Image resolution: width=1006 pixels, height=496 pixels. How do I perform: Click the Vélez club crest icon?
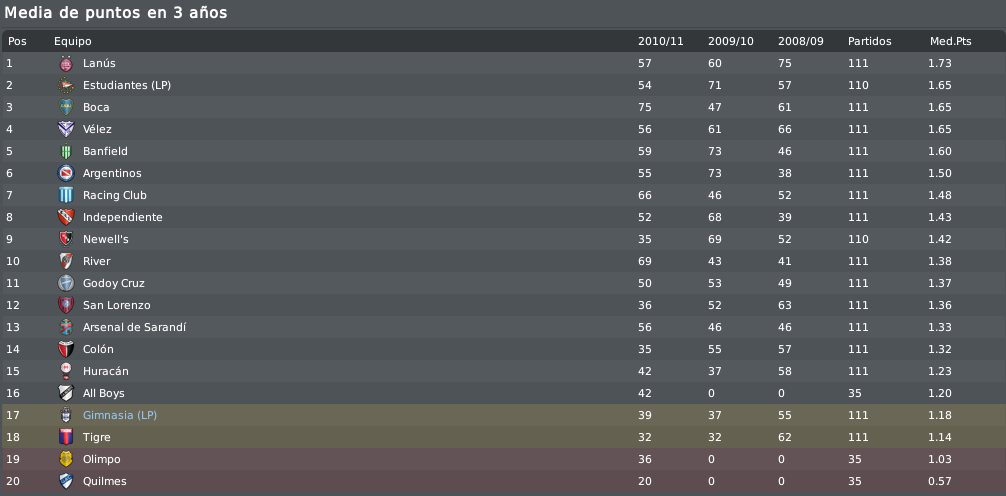click(66, 129)
